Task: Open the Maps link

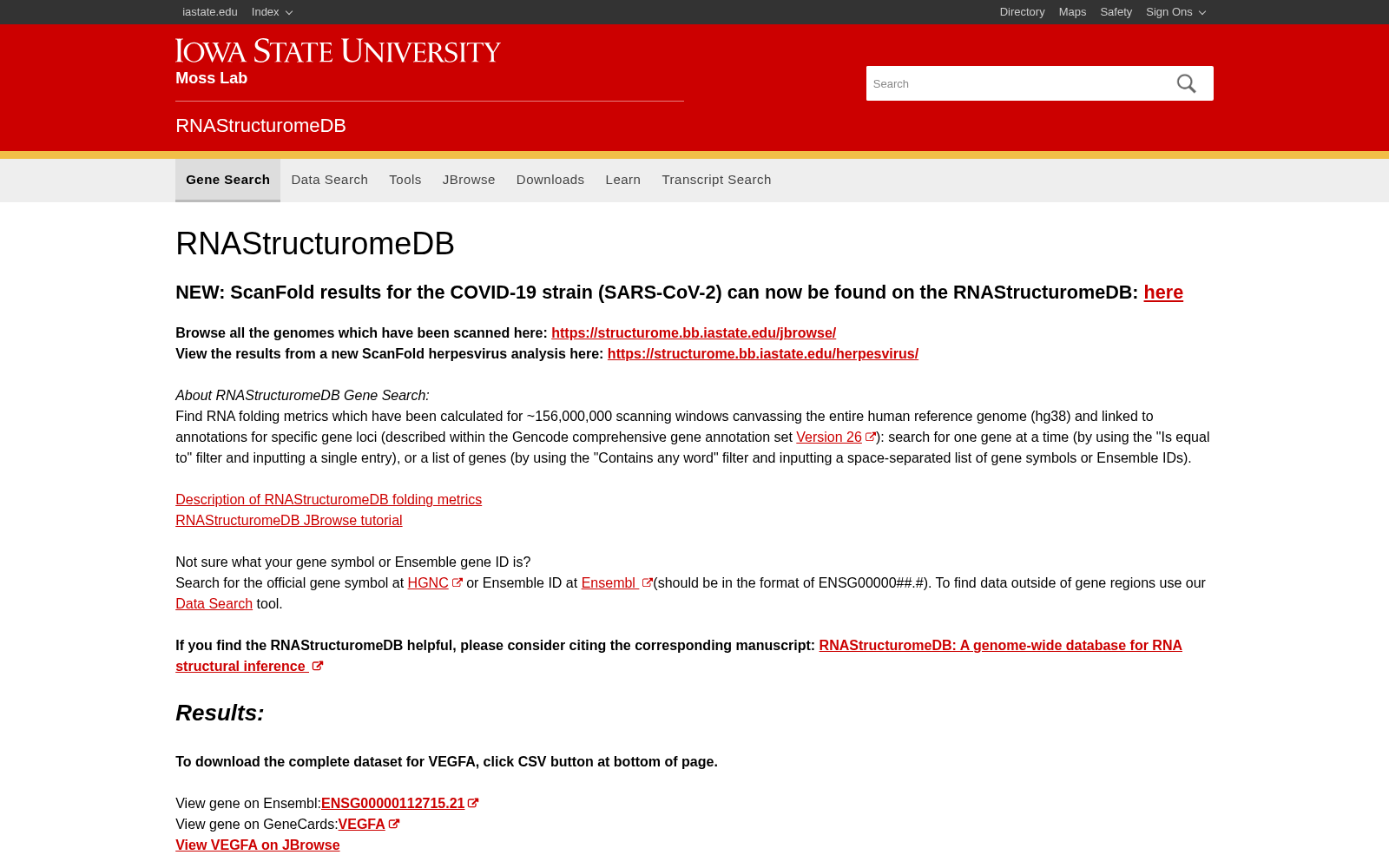Action: 1072,12
